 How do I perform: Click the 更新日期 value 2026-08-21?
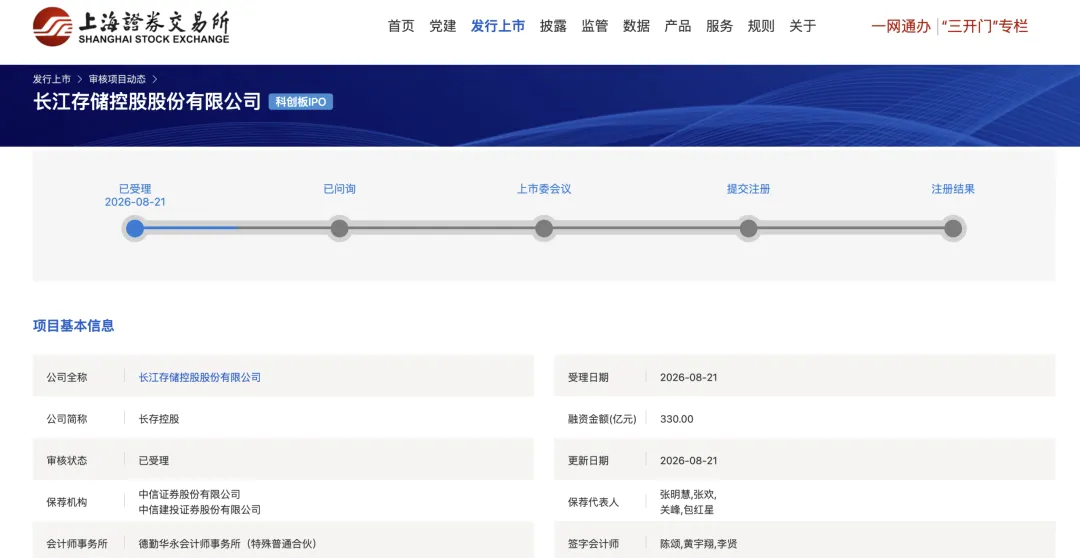click(689, 460)
